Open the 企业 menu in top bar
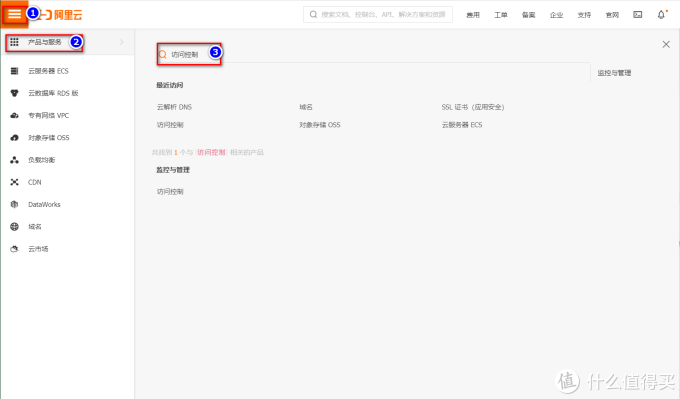Viewport: 680px width, 399px height. 556,15
